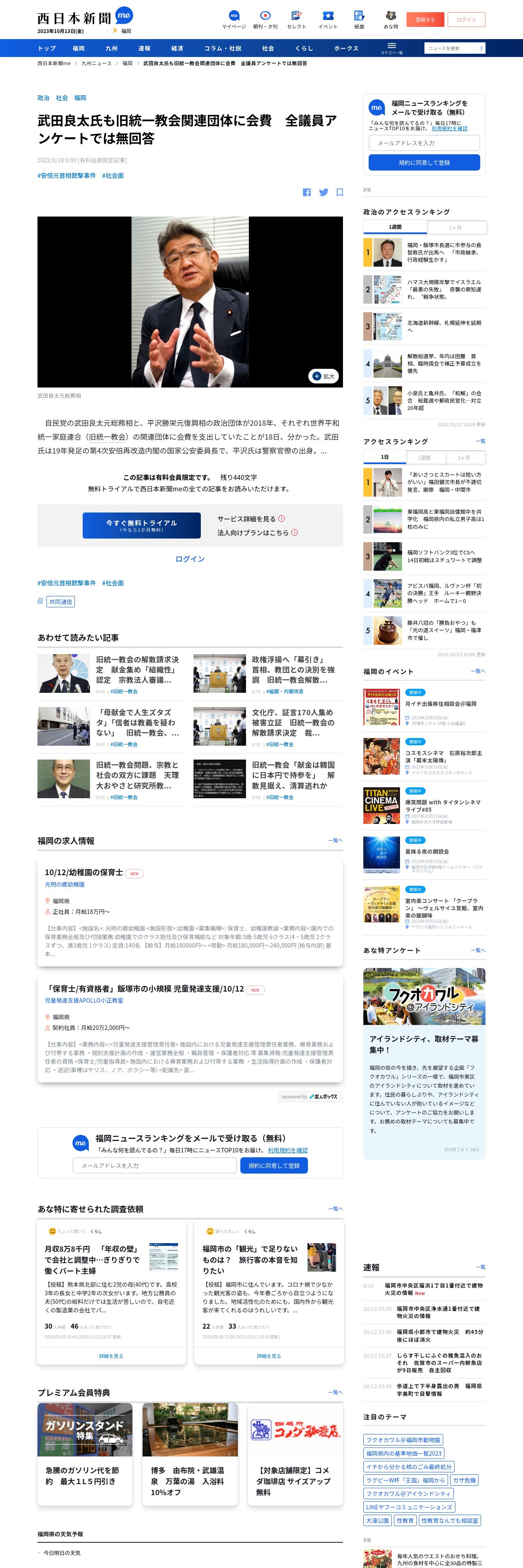Click the print icon beside 共同通信
Viewport: 523px width, 1568px height.
40,601
